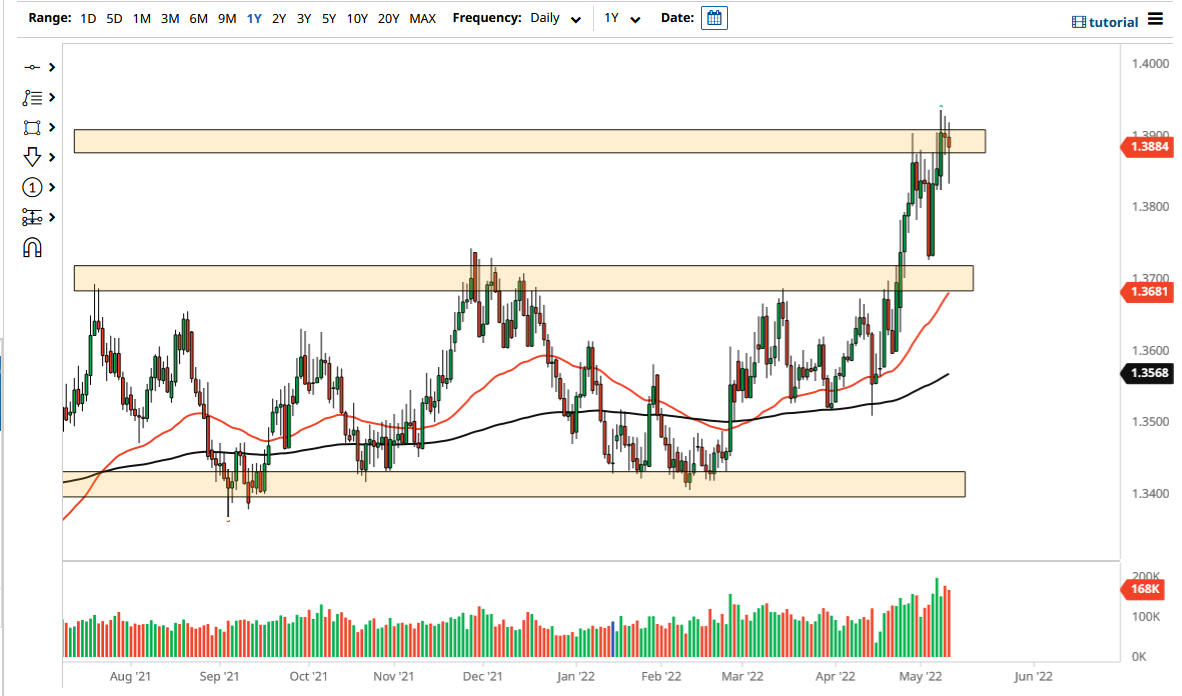Select the measurement drawing tool

tap(30, 217)
